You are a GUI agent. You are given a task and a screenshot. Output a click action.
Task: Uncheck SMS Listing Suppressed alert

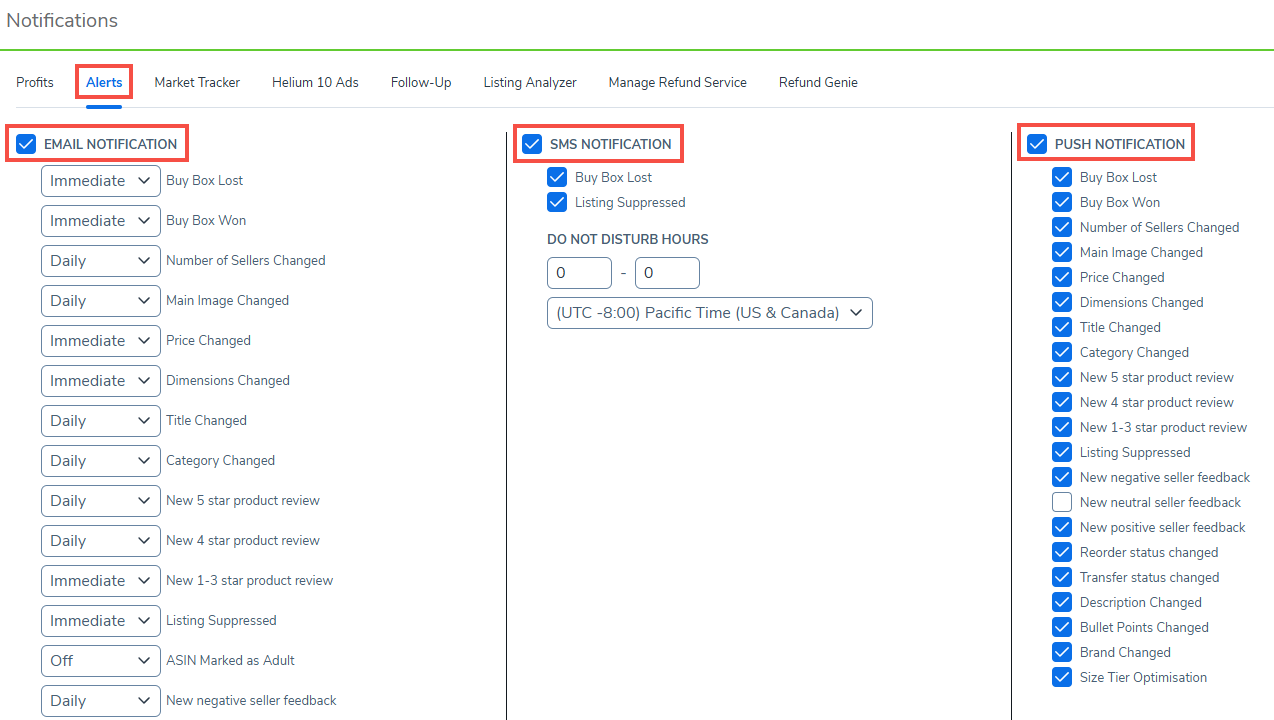click(x=557, y=202)
